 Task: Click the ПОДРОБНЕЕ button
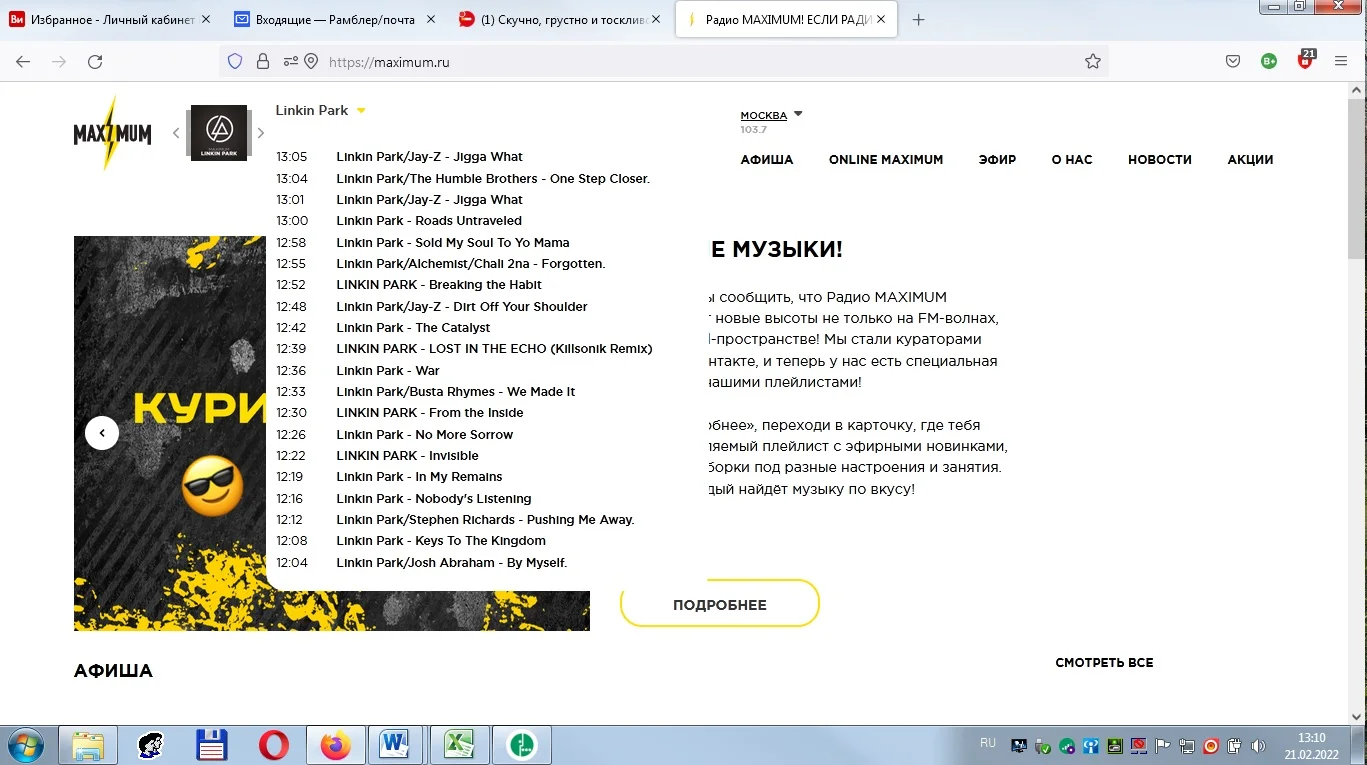pos(720,604)
